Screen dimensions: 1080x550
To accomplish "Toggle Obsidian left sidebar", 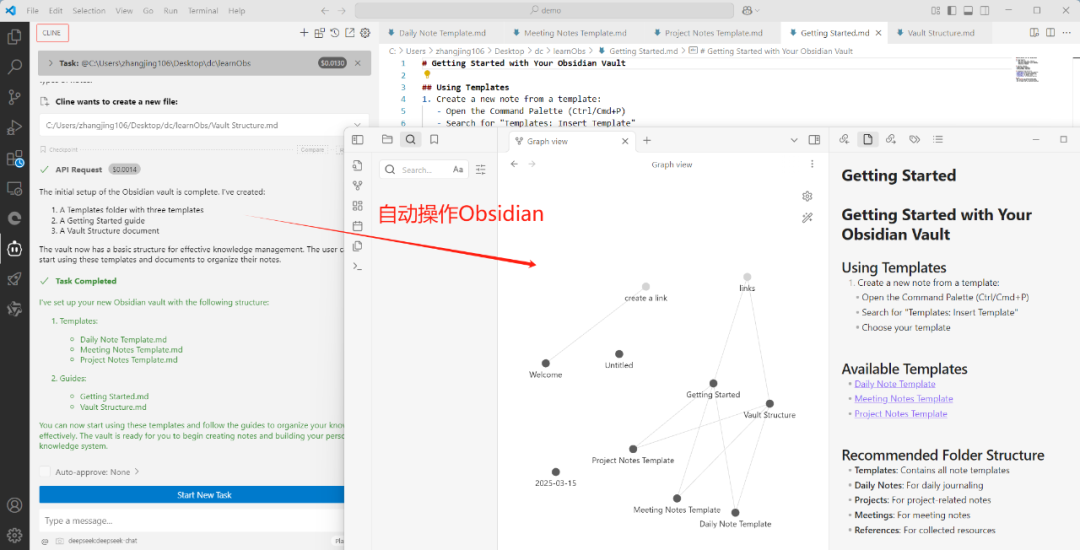I will click(x=357, y=140).
